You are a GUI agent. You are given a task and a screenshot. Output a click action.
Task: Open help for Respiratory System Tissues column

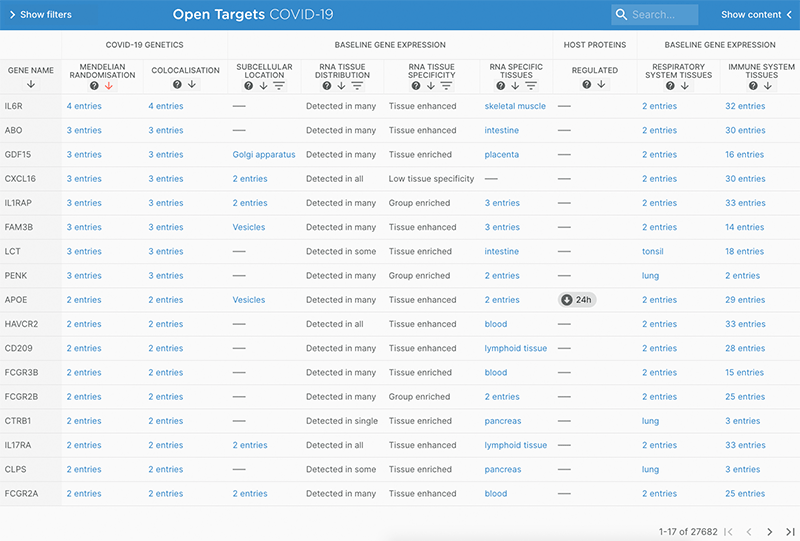670,86
